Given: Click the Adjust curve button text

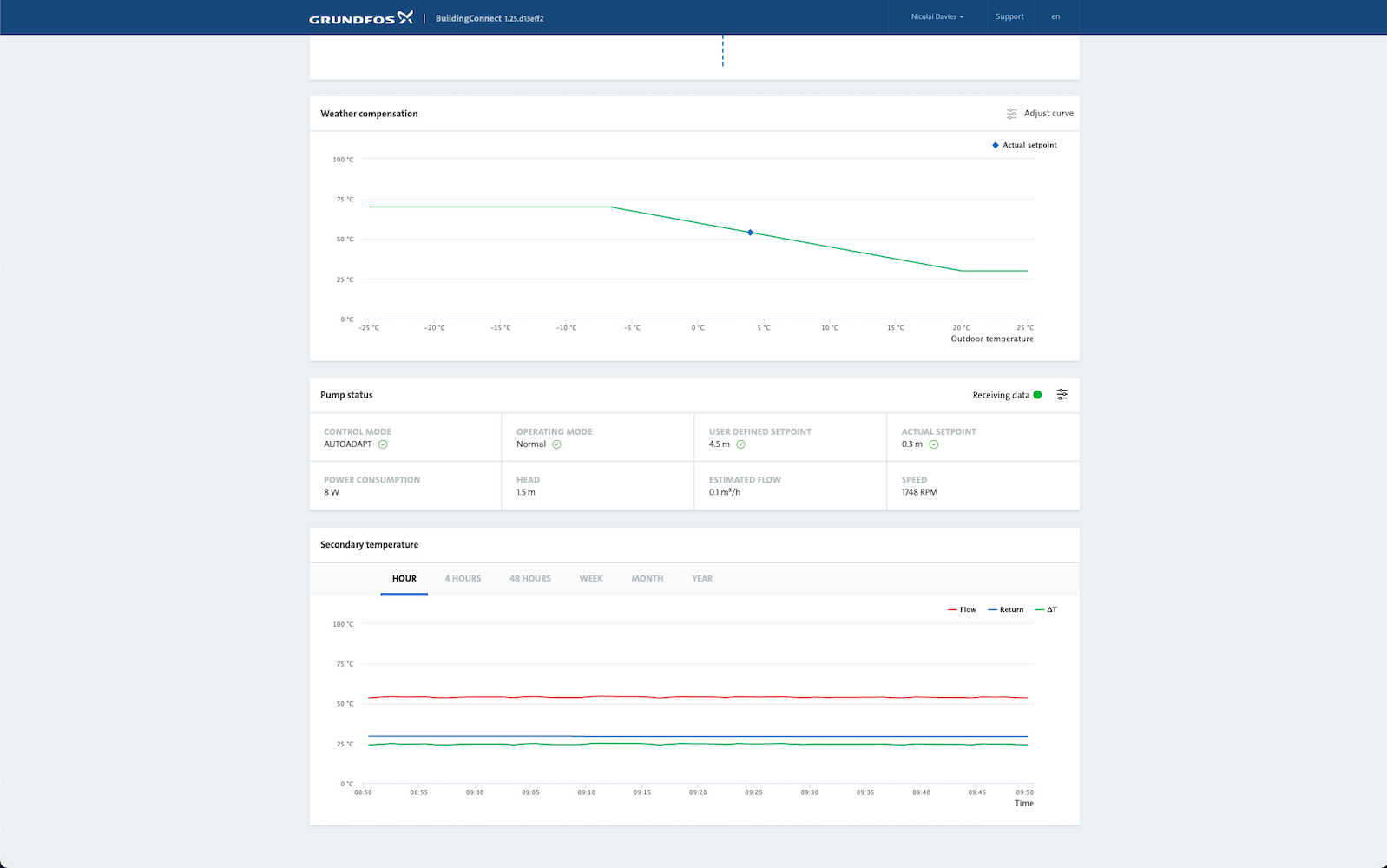Looking at the screenshot, I should [x=1048, y=114].
